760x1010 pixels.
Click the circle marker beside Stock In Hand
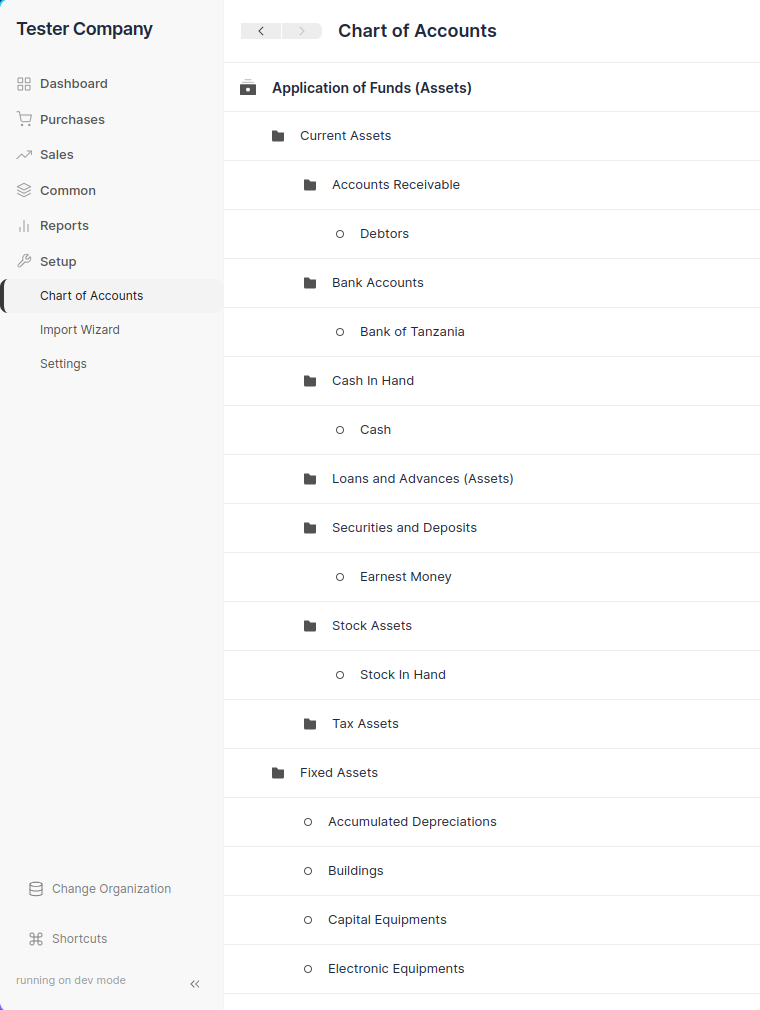click(x=340, y=675)
